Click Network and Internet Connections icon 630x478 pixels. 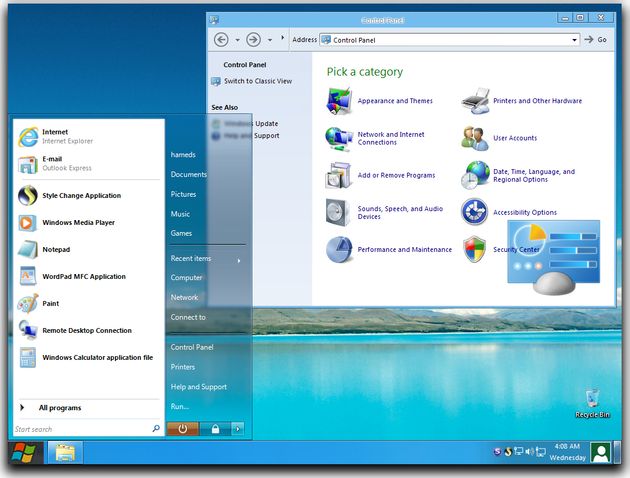(338, 139)
